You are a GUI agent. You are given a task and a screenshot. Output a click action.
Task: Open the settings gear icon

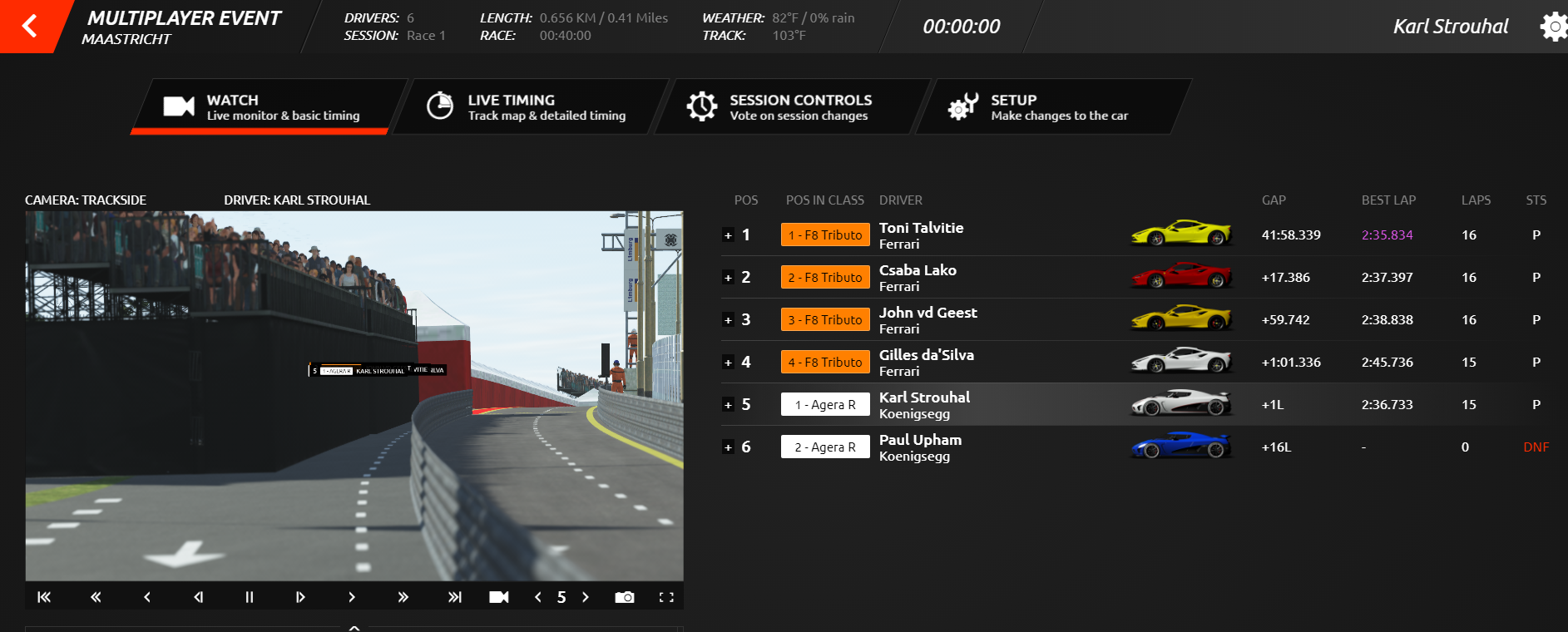click(1553, 27)
